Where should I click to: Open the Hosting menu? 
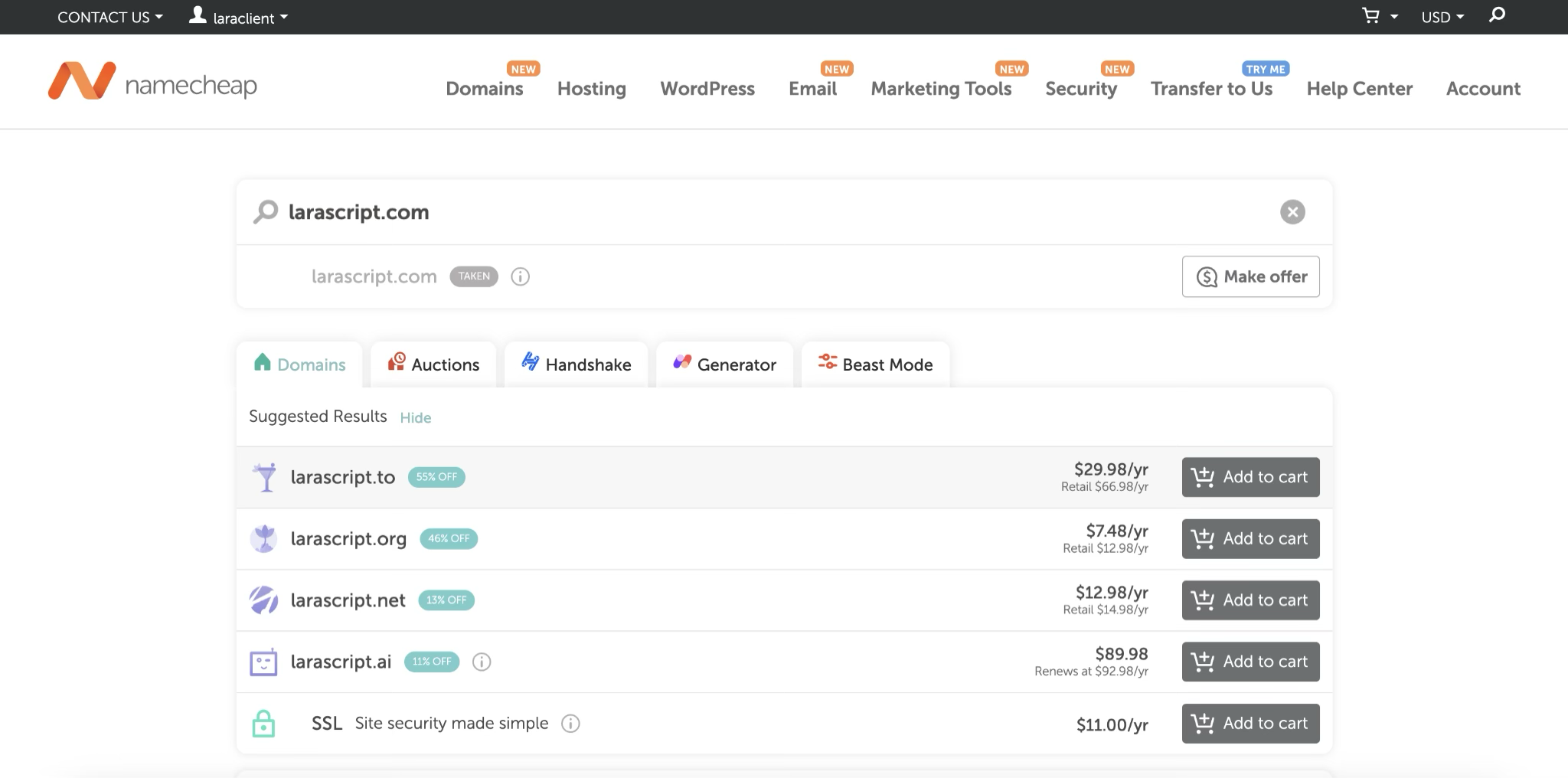coord(591,89)
